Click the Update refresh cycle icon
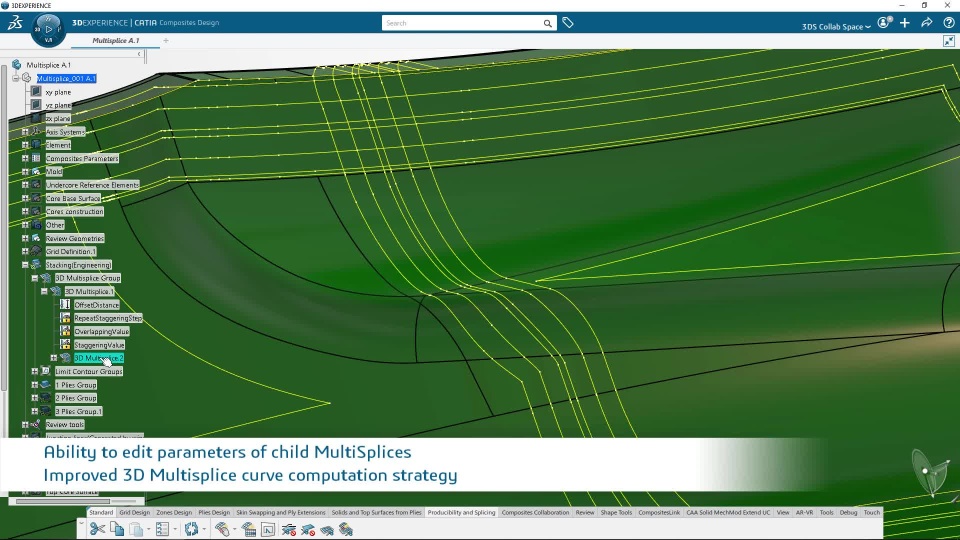The width and height of the screenshot is (960, 540). pos(192,529)
